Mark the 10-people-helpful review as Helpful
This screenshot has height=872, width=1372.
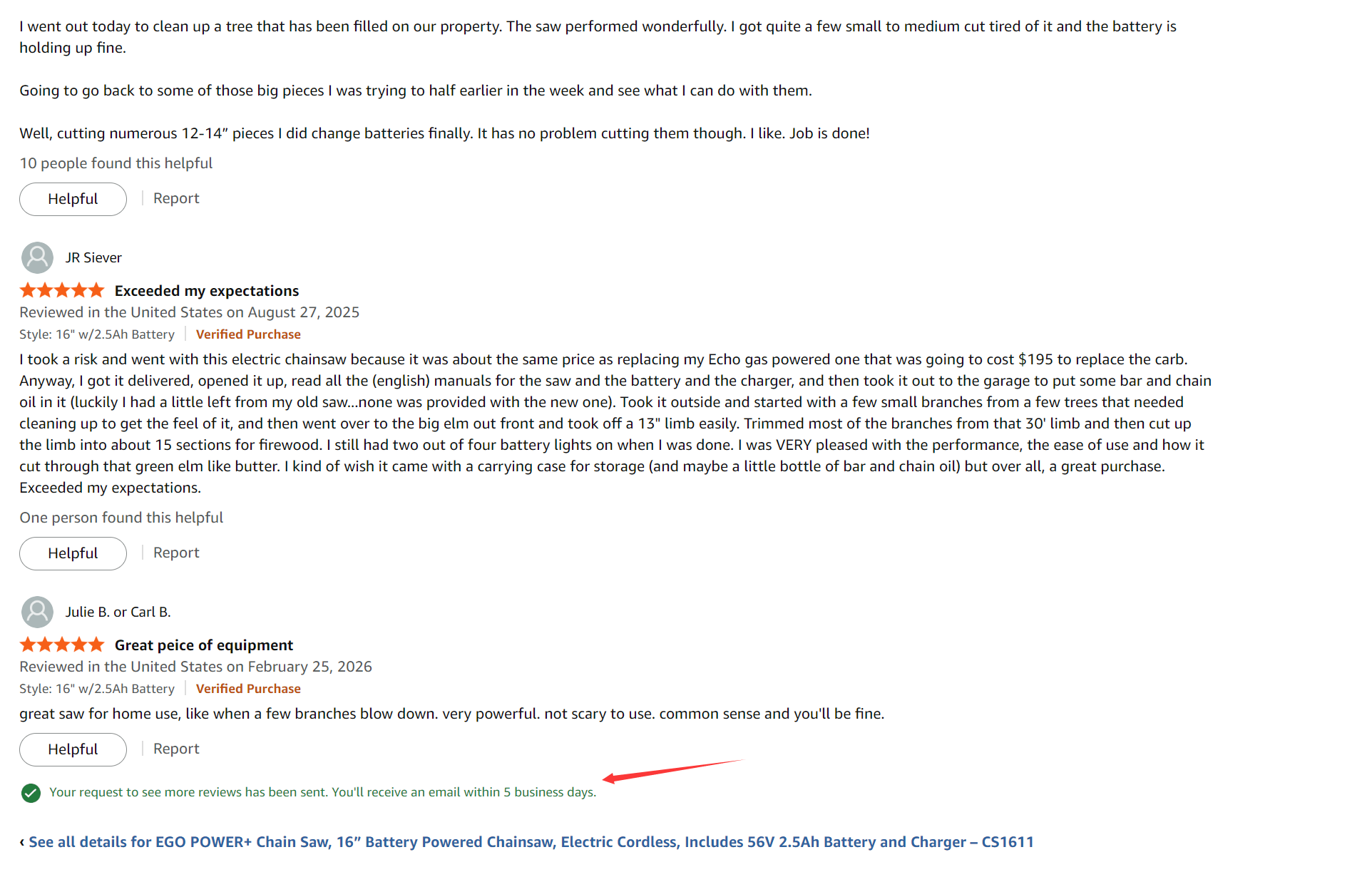[x=73, y=199]
